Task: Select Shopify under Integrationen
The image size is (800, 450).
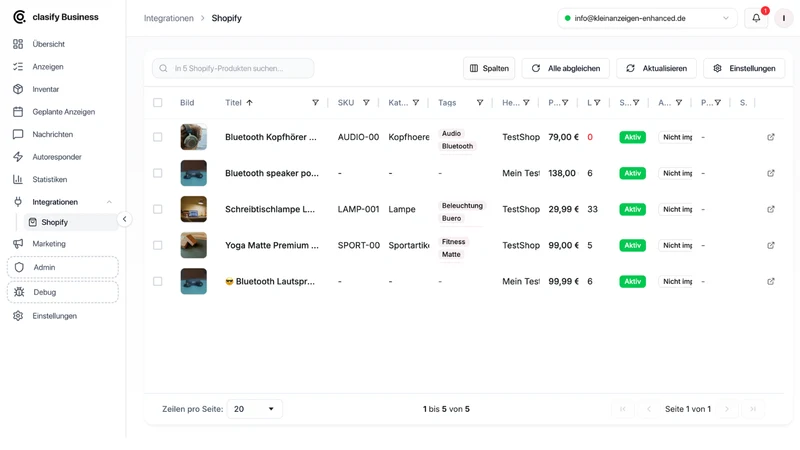Action: click(70, 222)
